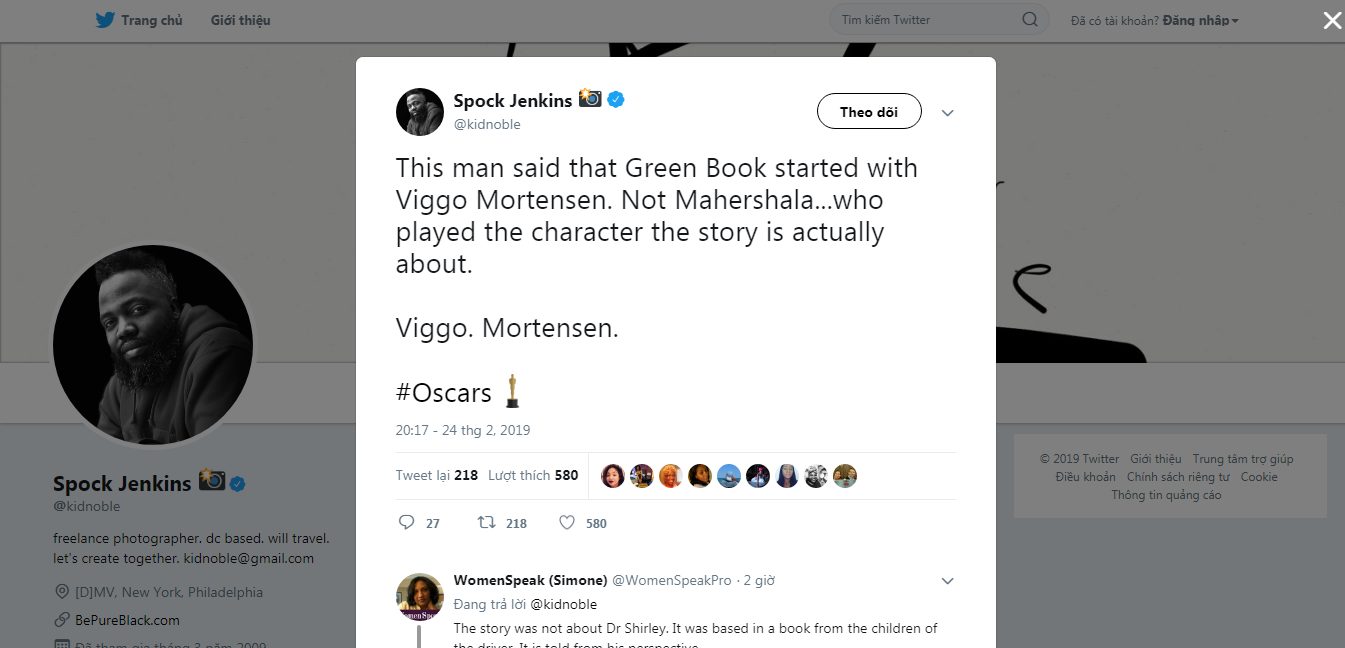Image resolution: width=1345 pixels, height=648 pixels.
Task: Like the tweet with the heart icon
Action: click(x=567, y=523)
